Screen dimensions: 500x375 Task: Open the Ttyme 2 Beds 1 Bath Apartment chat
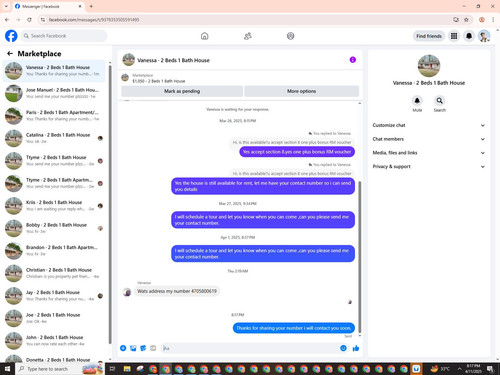(54, 183)
